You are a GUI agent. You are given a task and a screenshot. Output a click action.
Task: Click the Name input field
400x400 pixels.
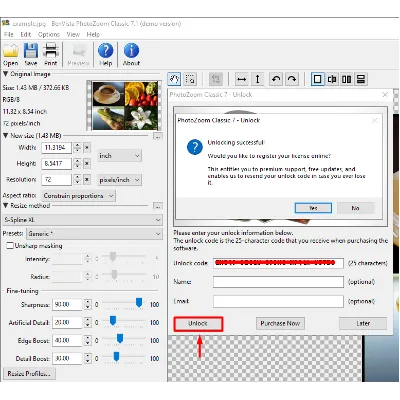point(278,282)
